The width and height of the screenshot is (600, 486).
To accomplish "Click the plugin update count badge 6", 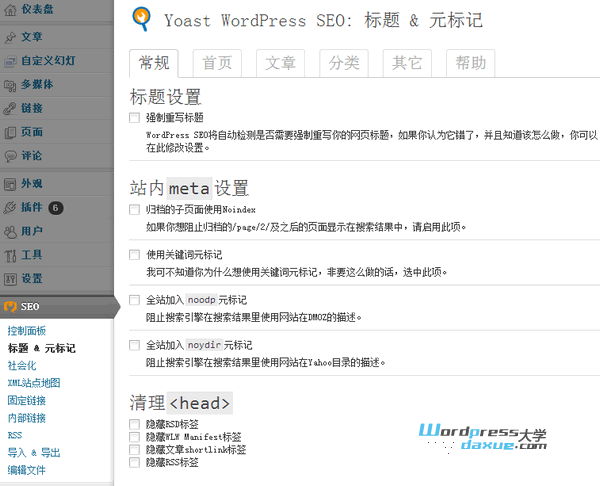I will [x=55, y=208].
